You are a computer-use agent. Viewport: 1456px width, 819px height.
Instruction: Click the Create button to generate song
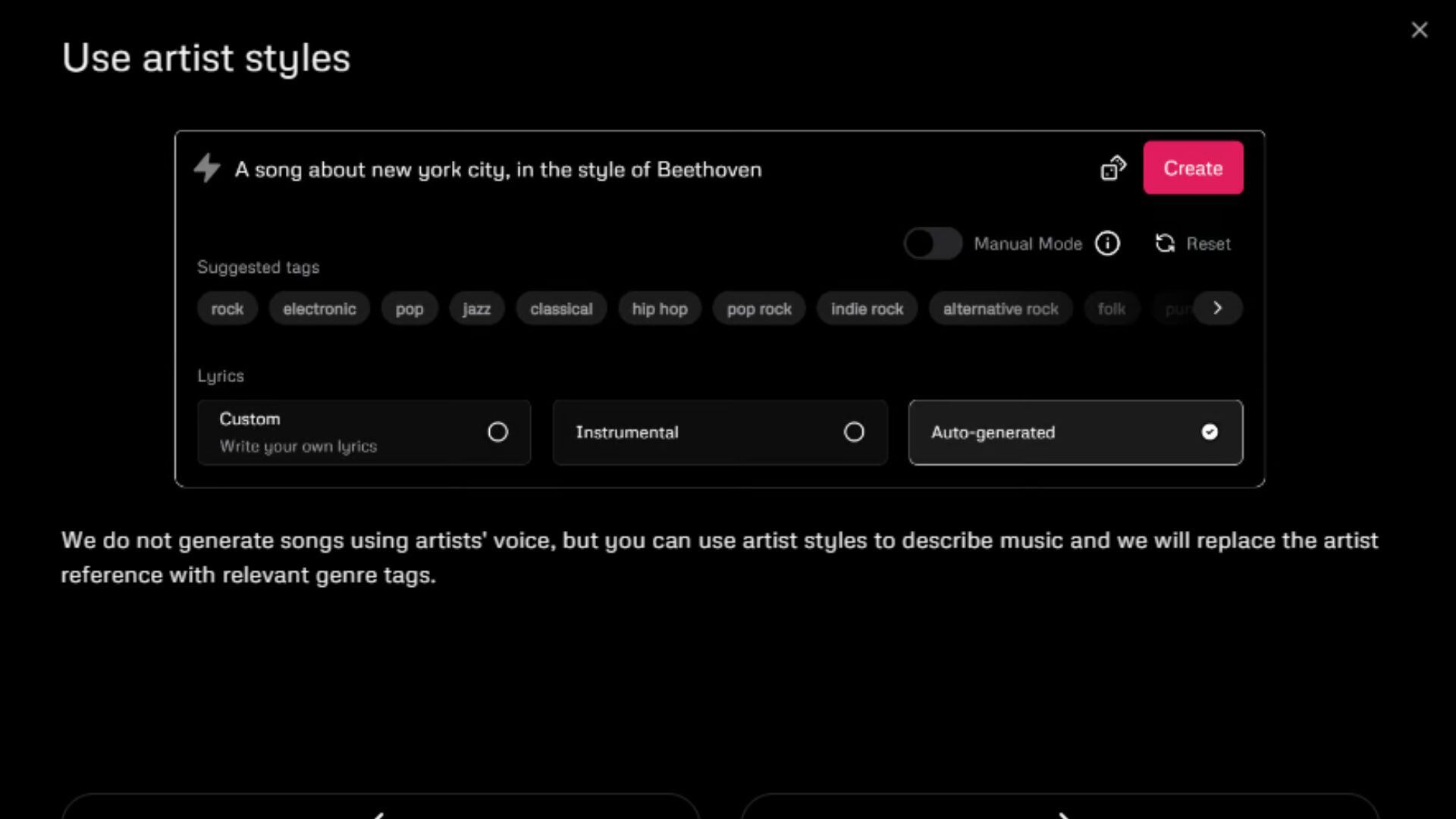point(1192,168)
